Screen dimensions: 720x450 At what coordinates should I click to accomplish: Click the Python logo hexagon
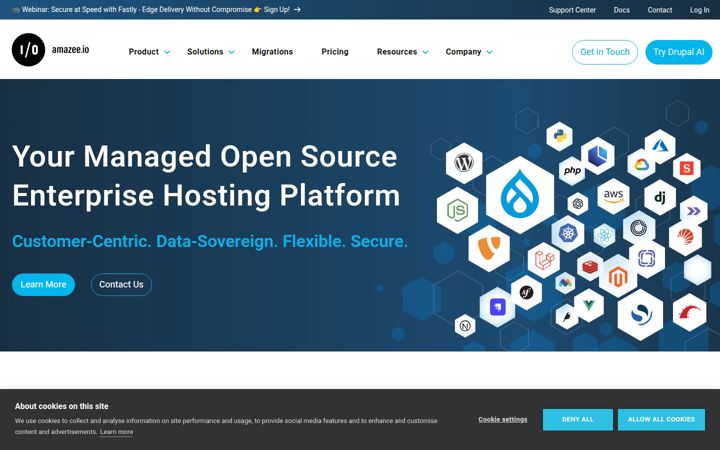coord(559,136)
